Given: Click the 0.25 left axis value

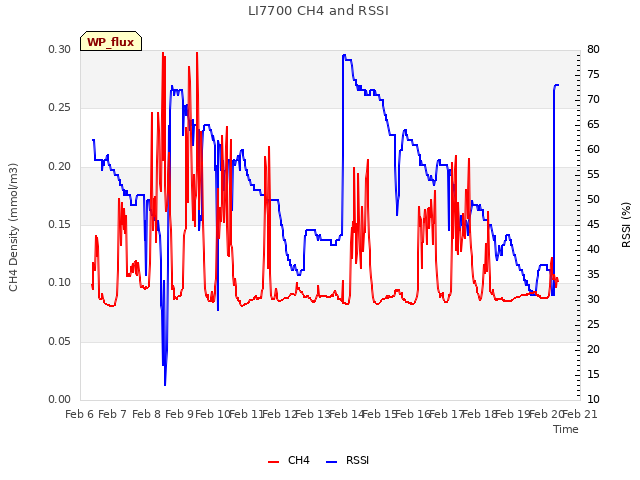Looking at the screenshot, I should click(x=60, y=108).
